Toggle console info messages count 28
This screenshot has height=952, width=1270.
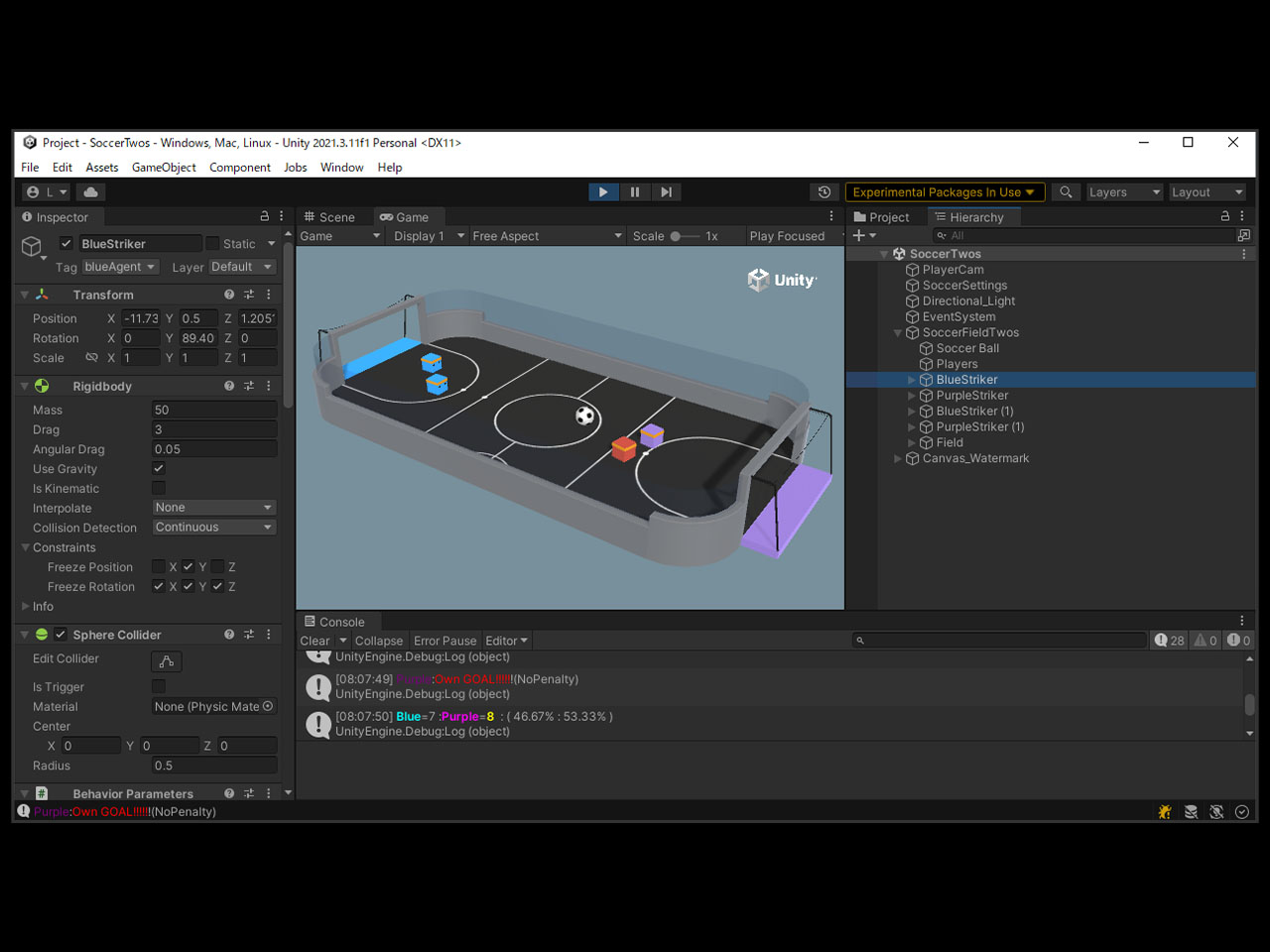[1170, 641]
